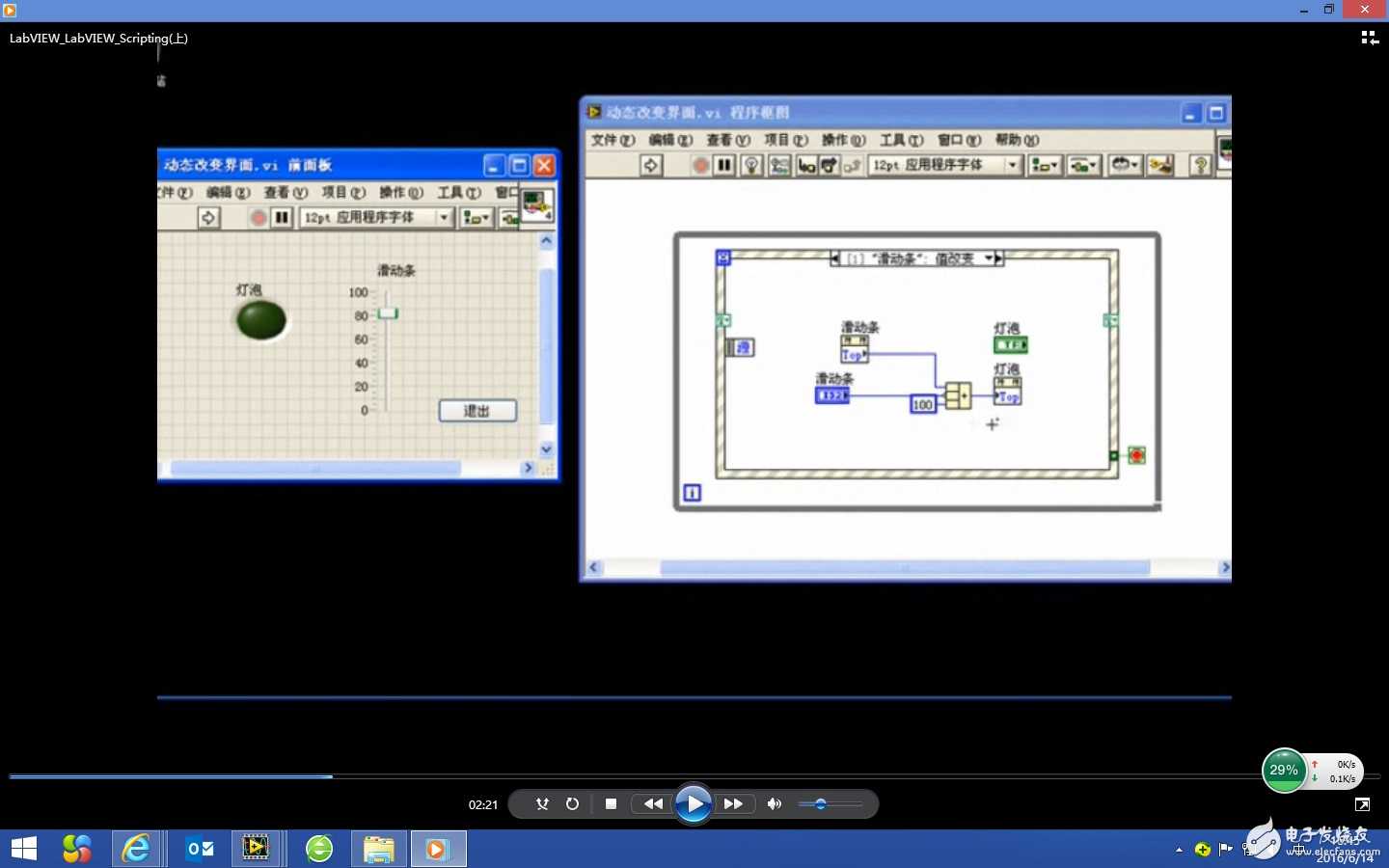Screen dimensions: 1389x868
Task: Open 编辑 menu in block diagram window
Action: 670,140
